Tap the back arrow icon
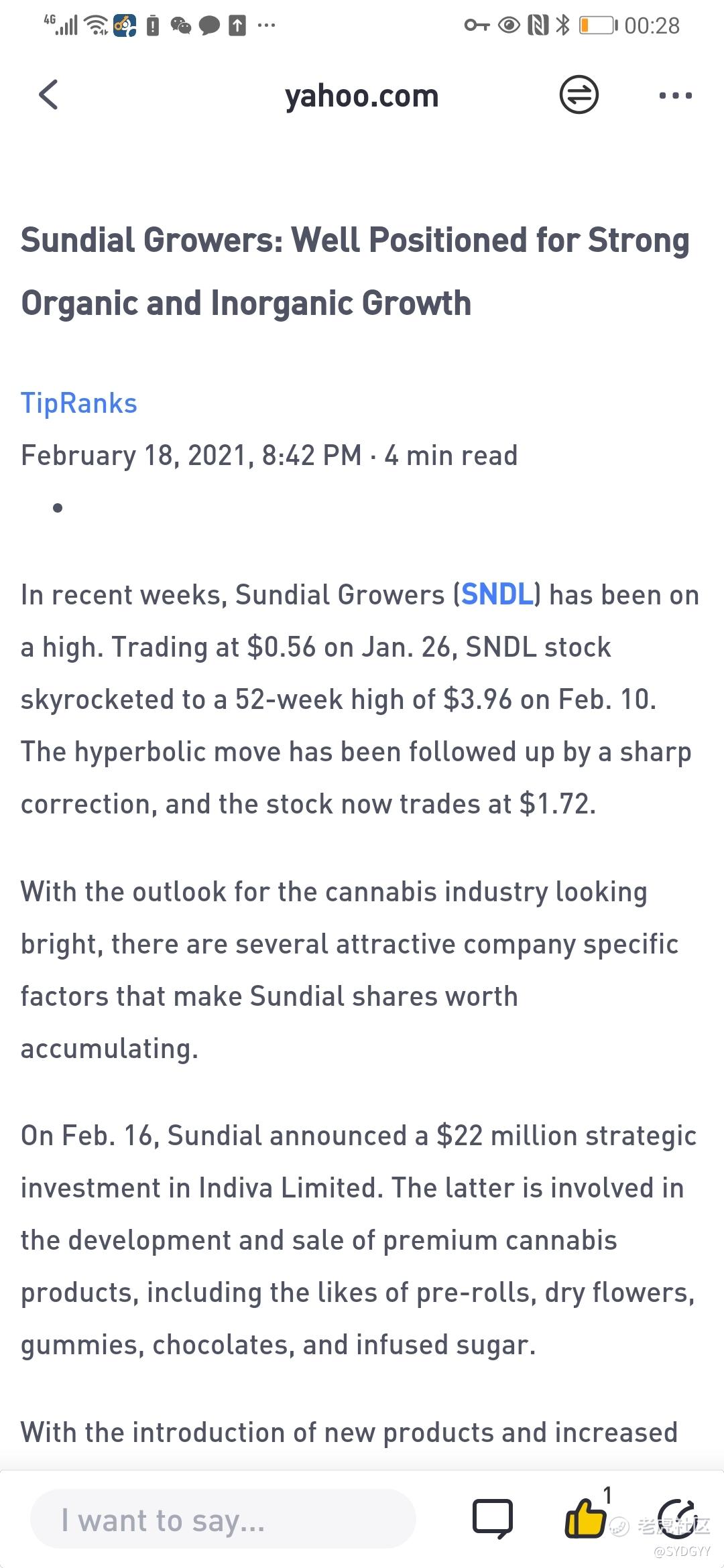 coord(48,94)
